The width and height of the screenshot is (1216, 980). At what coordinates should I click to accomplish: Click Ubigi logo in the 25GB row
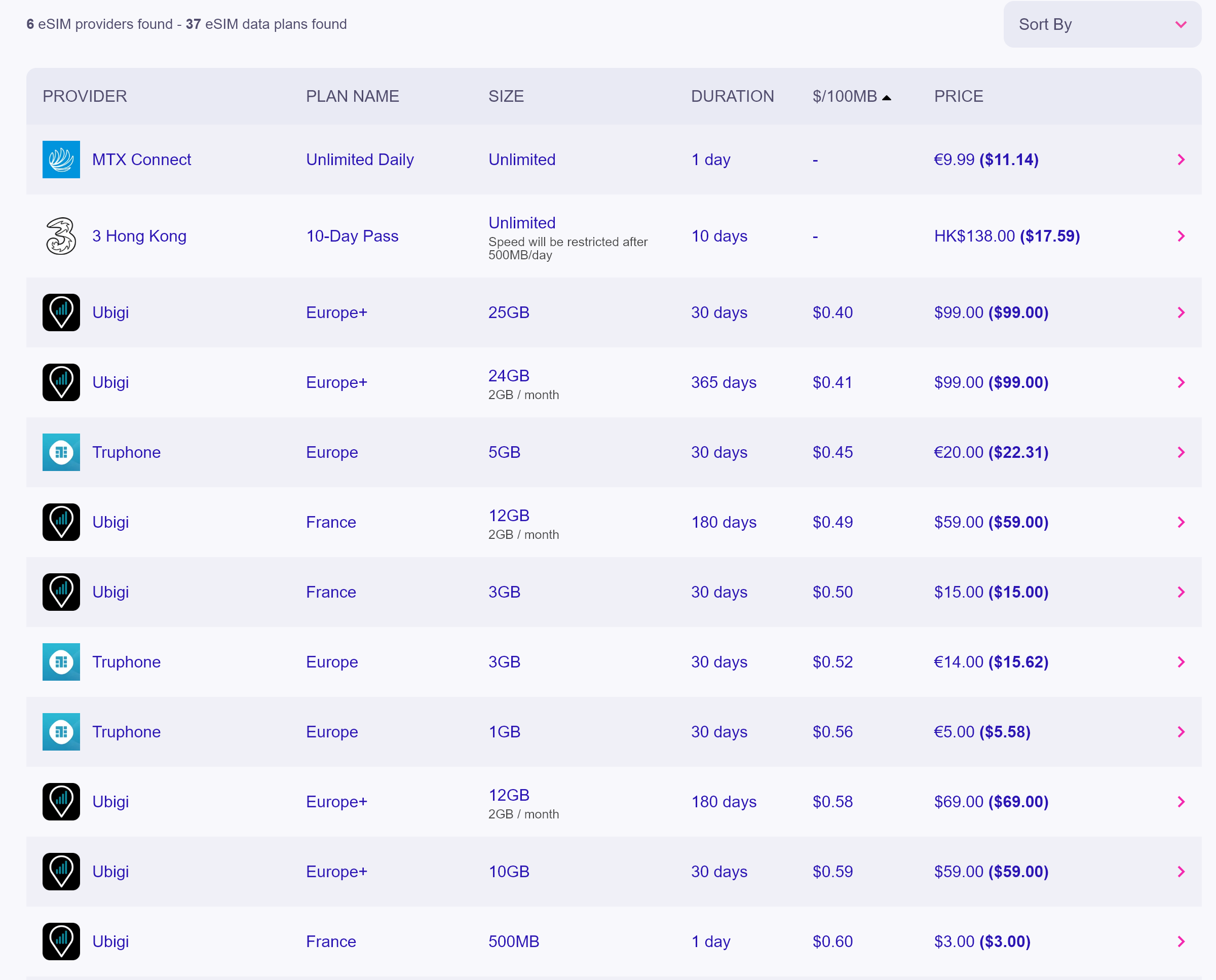[61, 312]
